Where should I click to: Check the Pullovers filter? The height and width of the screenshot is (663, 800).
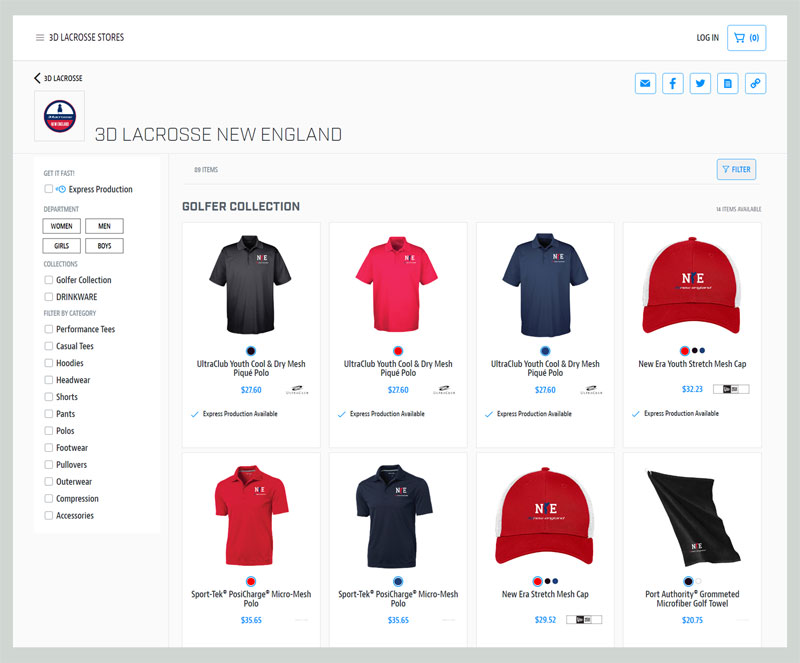(x=48, y=464)
